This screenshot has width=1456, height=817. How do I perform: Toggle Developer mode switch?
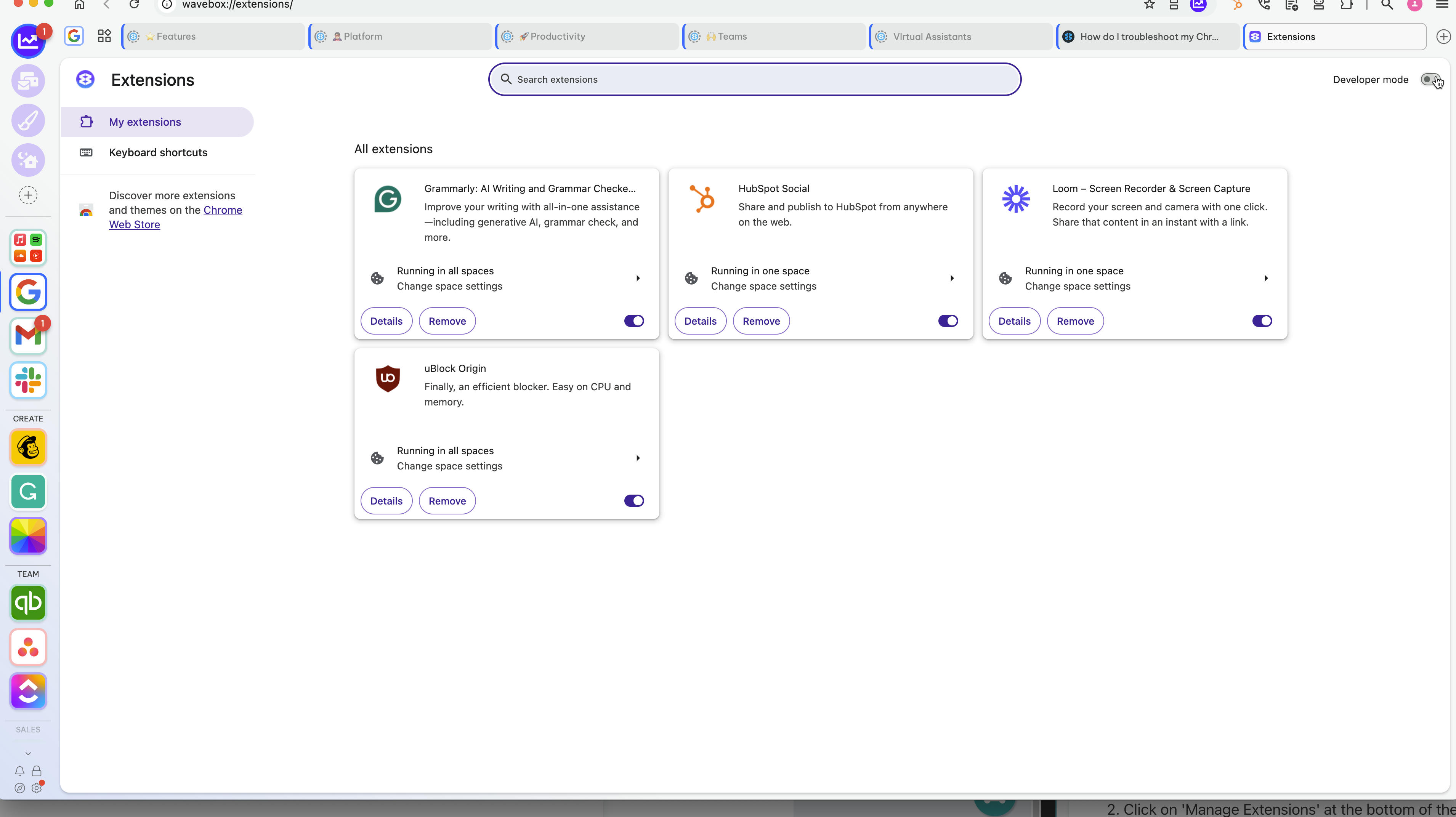[x=1430, y=80]
